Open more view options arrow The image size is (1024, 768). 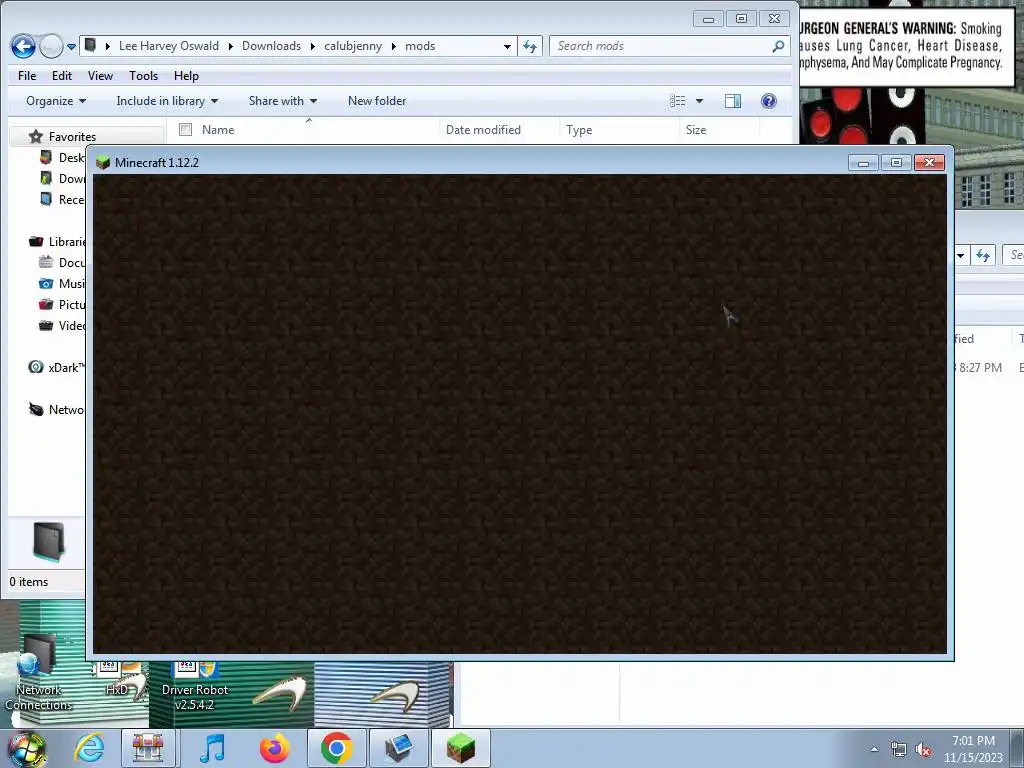tap(699, 101)
